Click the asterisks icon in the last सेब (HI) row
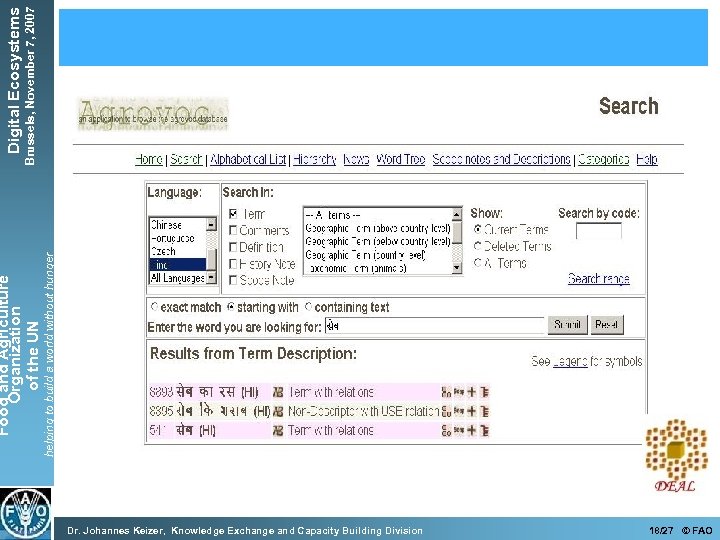Image resolution: width=720 pixels, height=540 pixels. pos(459,430)
